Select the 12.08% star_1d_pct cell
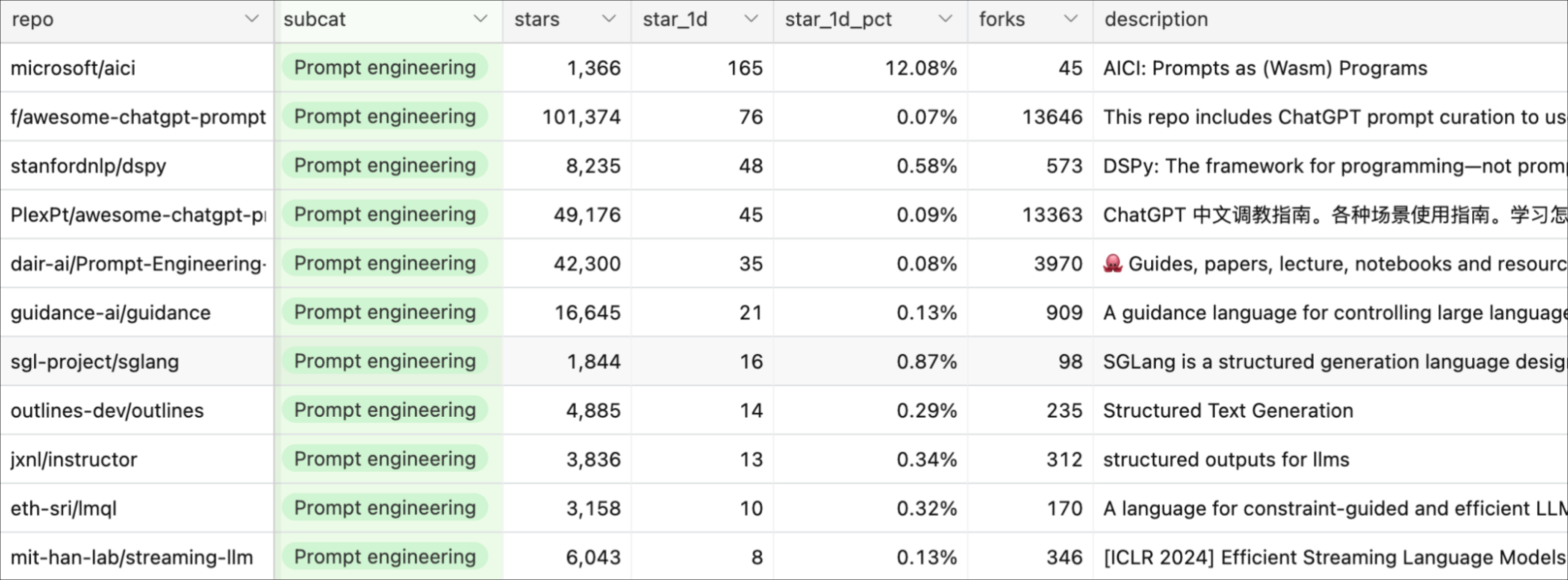Image resolution: width=1568 pixels, height=580 pixels. click(920, 68)
